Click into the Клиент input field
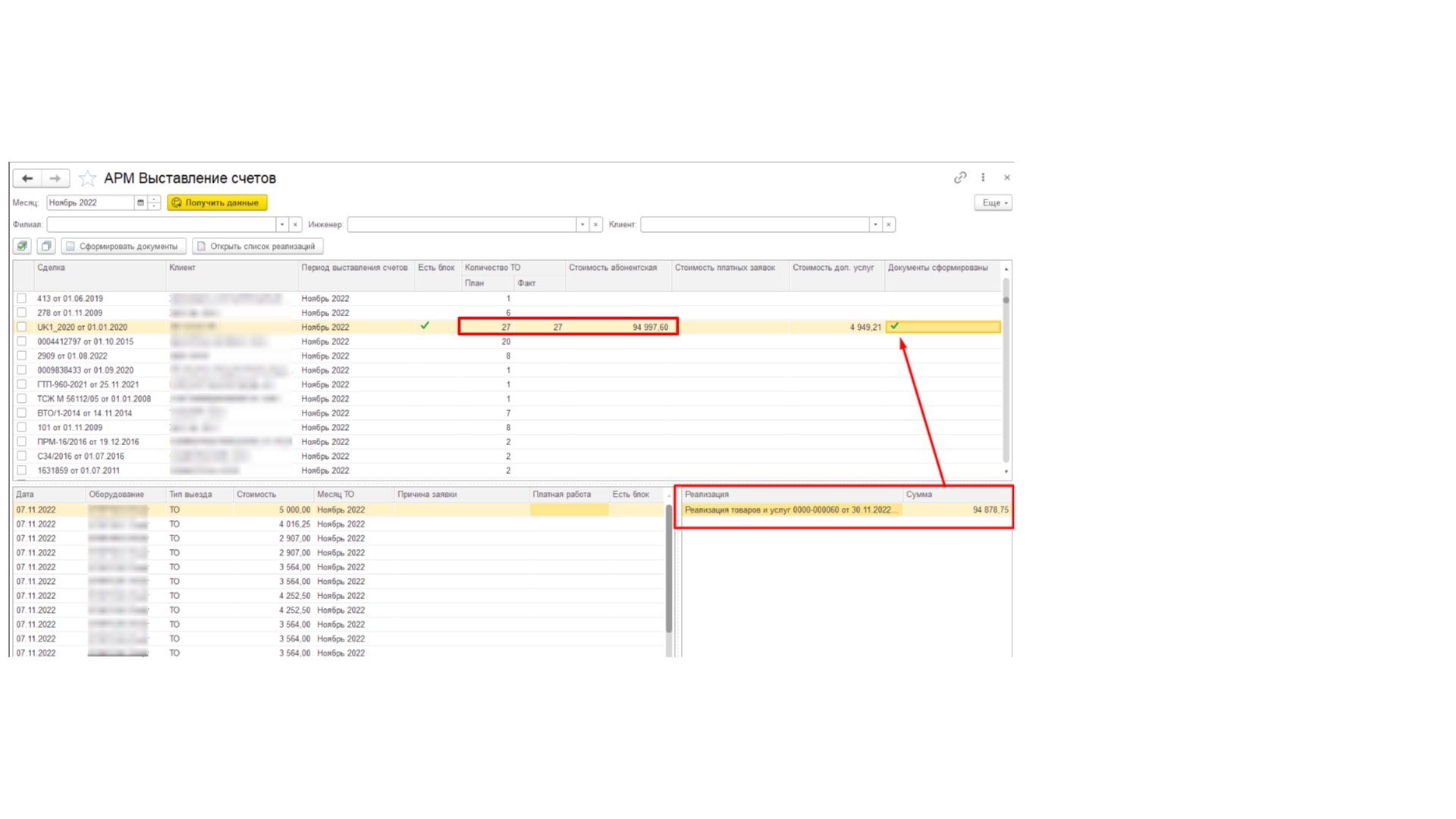1456x819 pixels. (755, 224)
